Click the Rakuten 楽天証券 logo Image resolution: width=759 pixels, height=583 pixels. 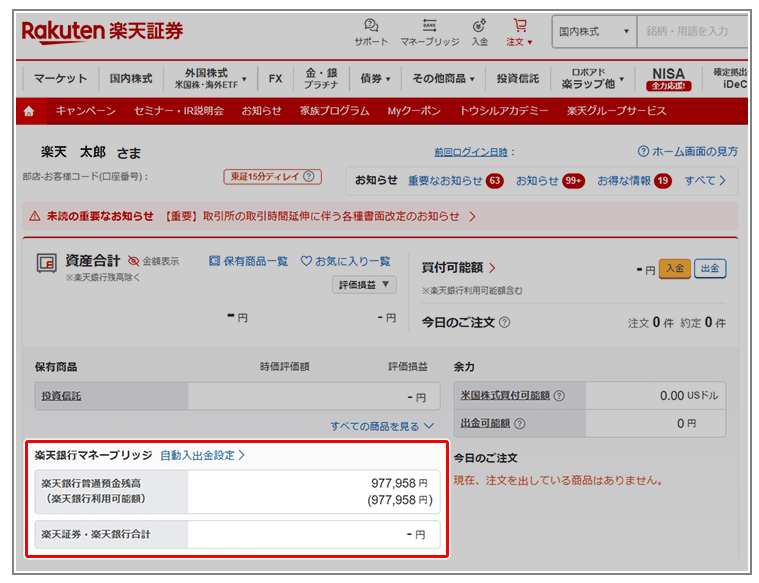point(102,32)
